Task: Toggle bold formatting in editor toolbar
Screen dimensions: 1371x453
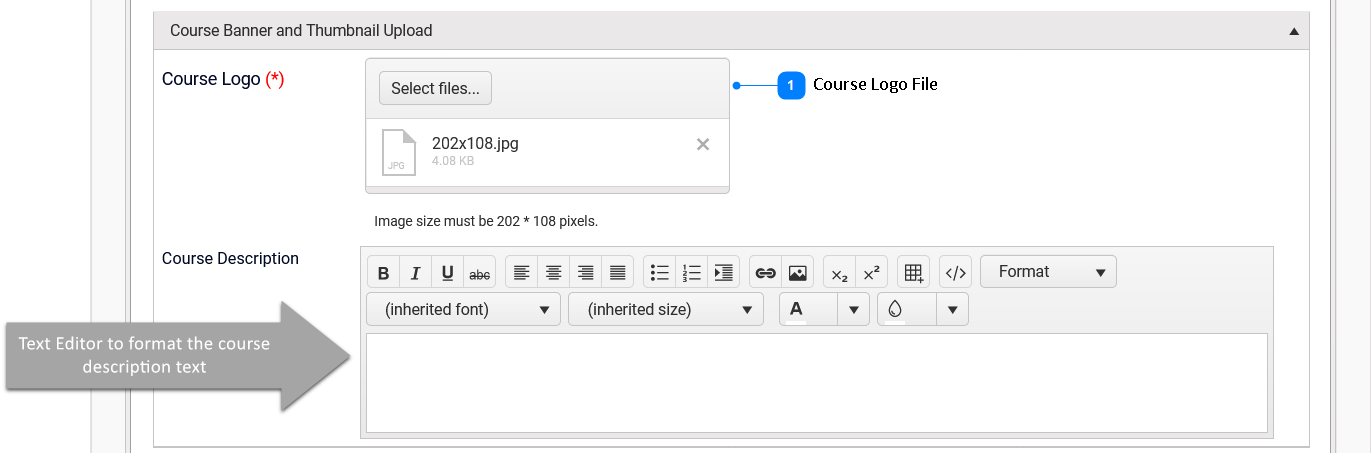Action: click(x=384, y=272)
